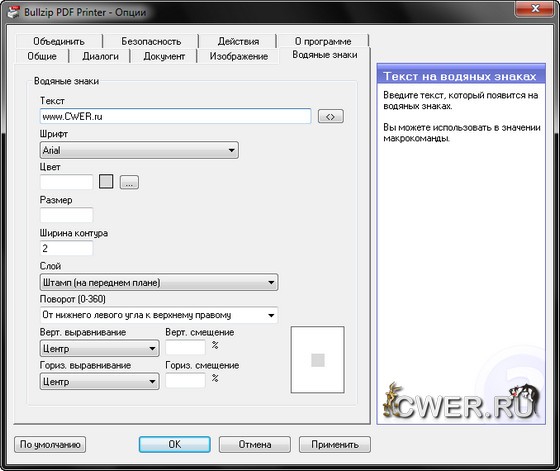Click the Bullzip printer icon in title bar

pyautogui.click(x=14, y=12)
